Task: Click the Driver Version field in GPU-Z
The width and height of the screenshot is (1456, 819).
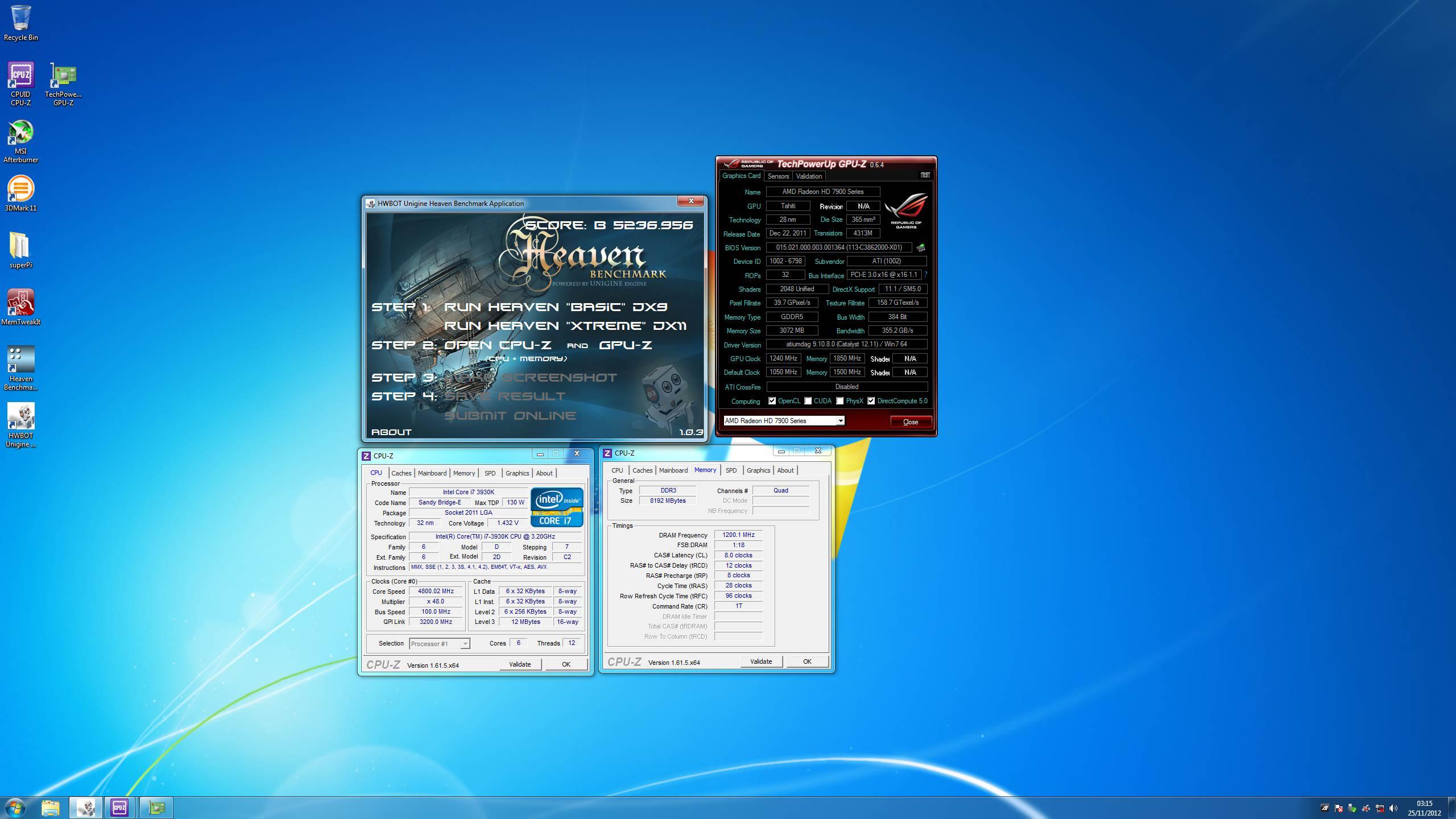Action: coord(846,344)
